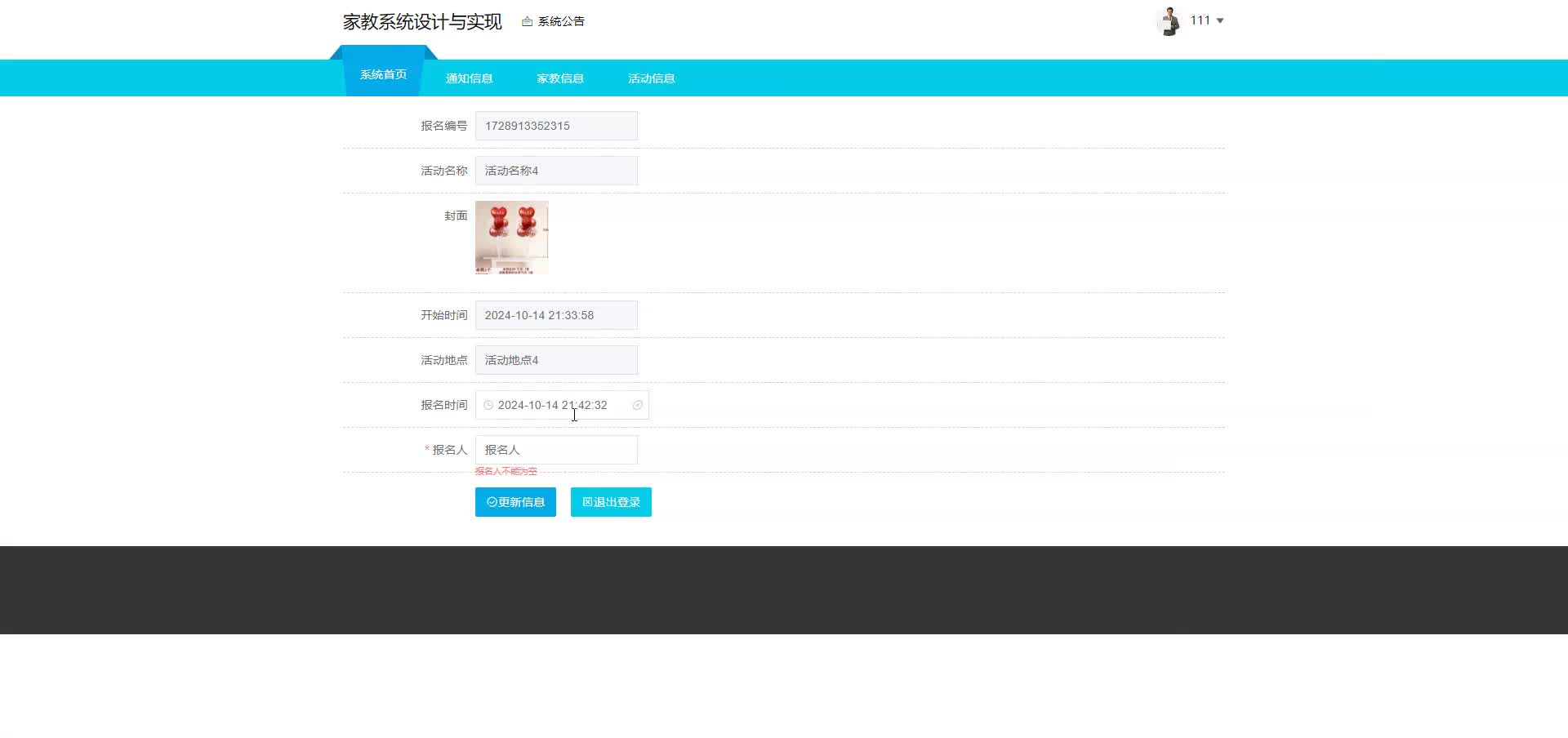The image size is (1568, 738).
Task: Open the 通知信息 menu item
Action: click(469, 78)
